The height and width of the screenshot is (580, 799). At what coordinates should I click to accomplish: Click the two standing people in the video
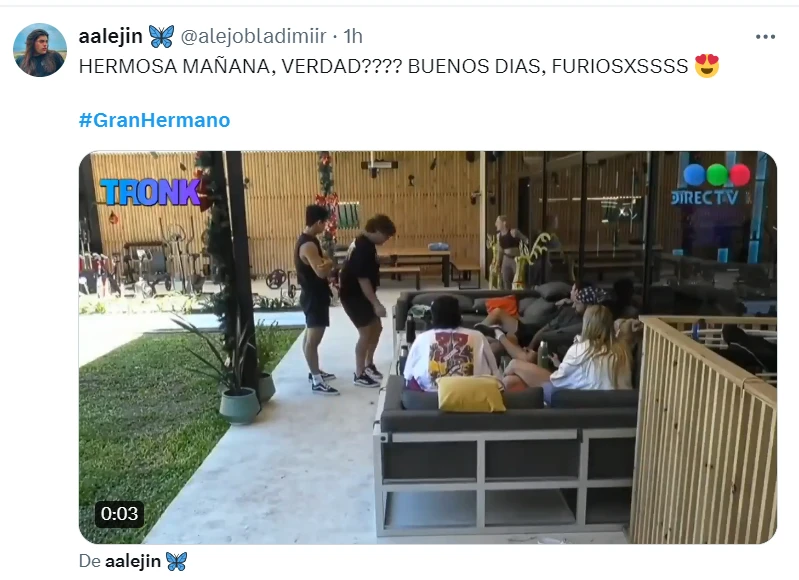point(345,299)
